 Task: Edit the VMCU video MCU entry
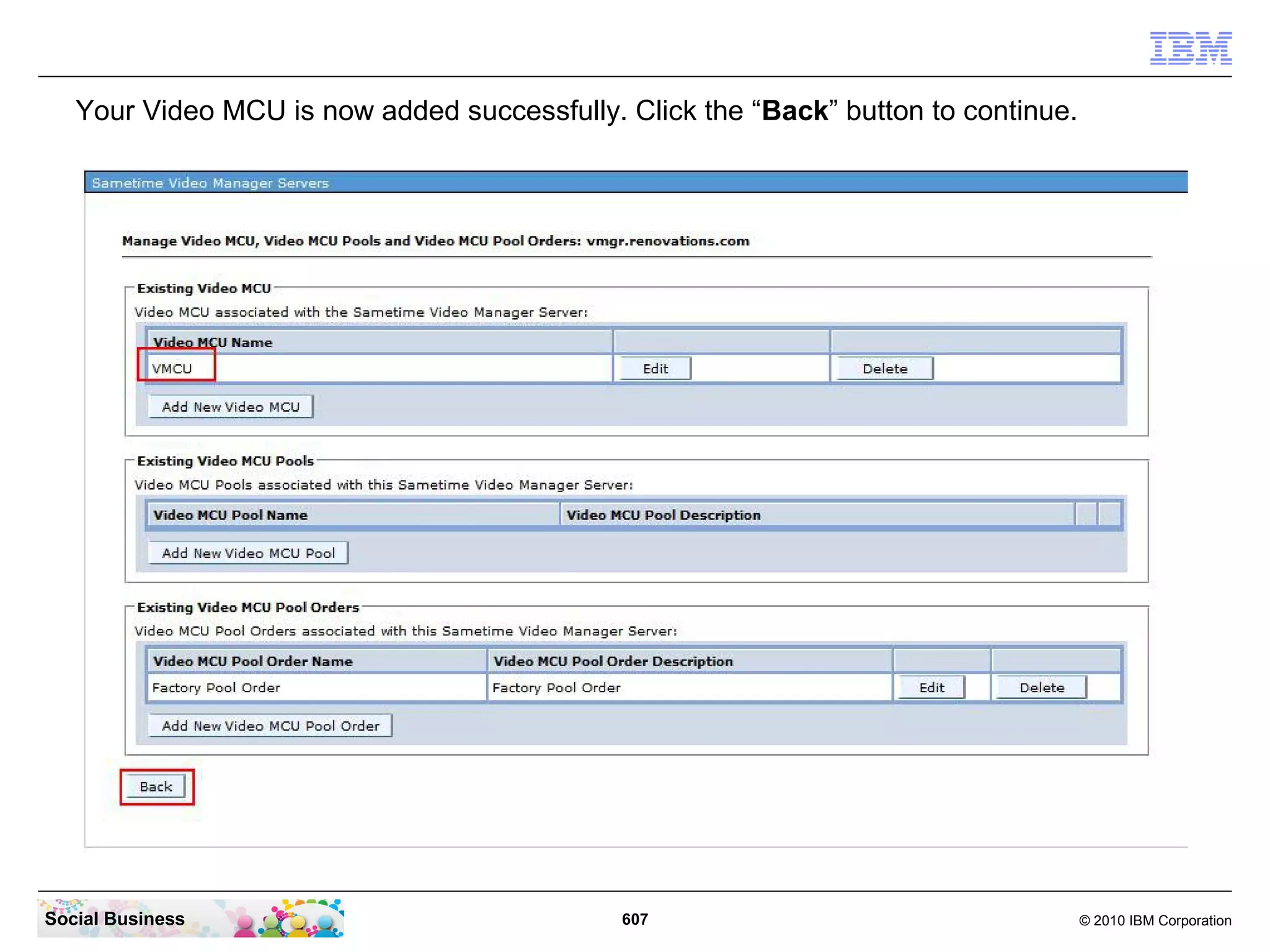pyautogui.click(x=655, y=369)
